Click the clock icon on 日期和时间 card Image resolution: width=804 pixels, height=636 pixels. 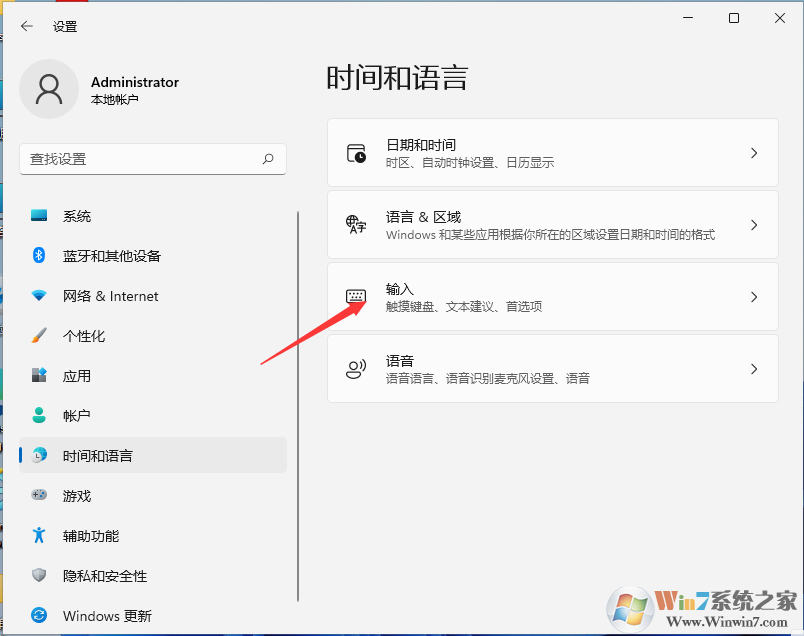(356, 153)
